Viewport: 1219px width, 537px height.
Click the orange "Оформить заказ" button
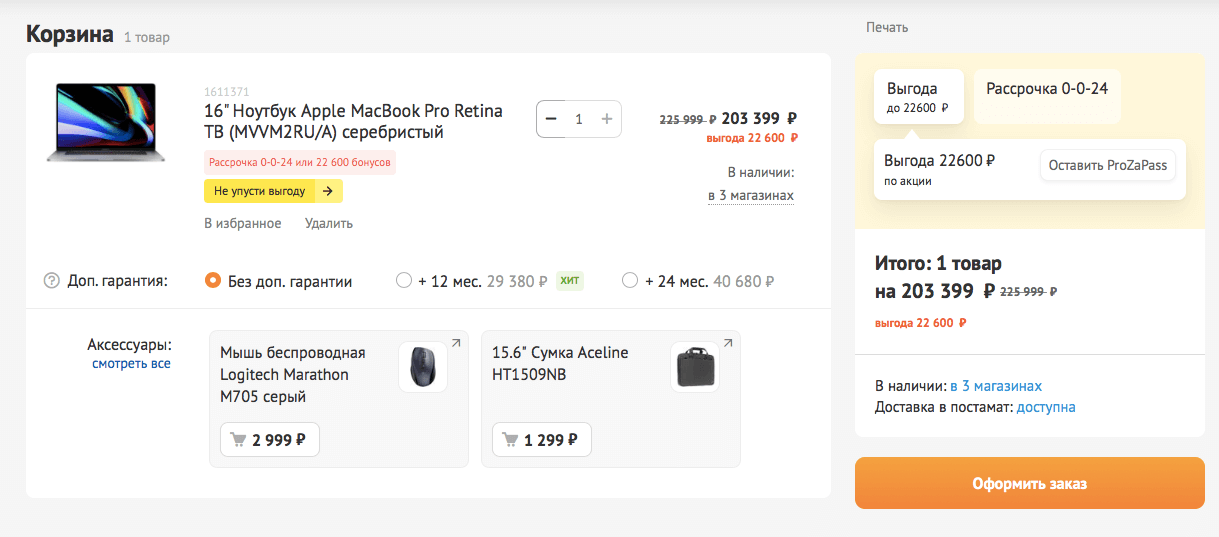point(1030,483)
